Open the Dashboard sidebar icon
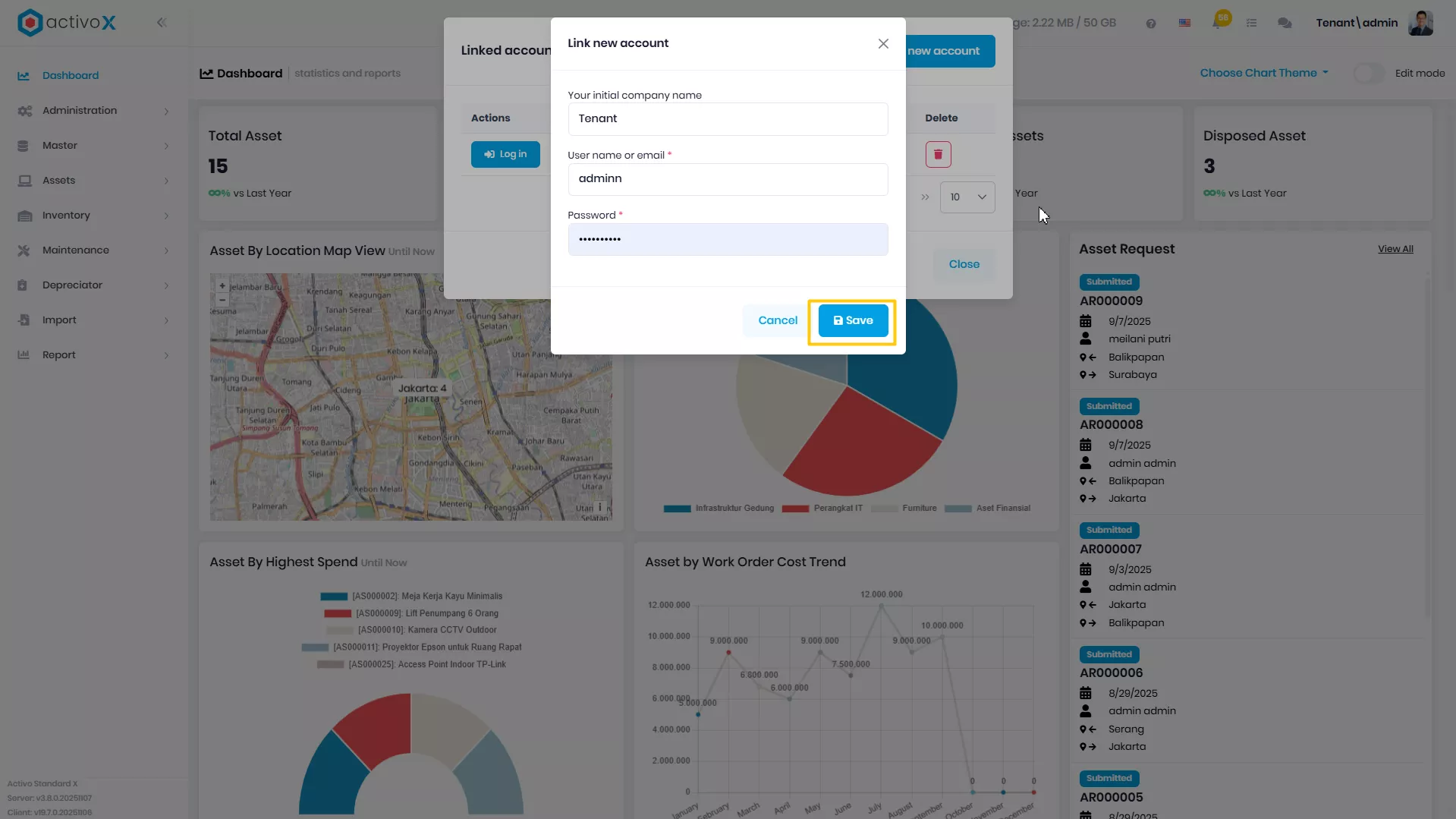Image resolution: width=1456 pixels, height=819 pixels. (24, 76)
